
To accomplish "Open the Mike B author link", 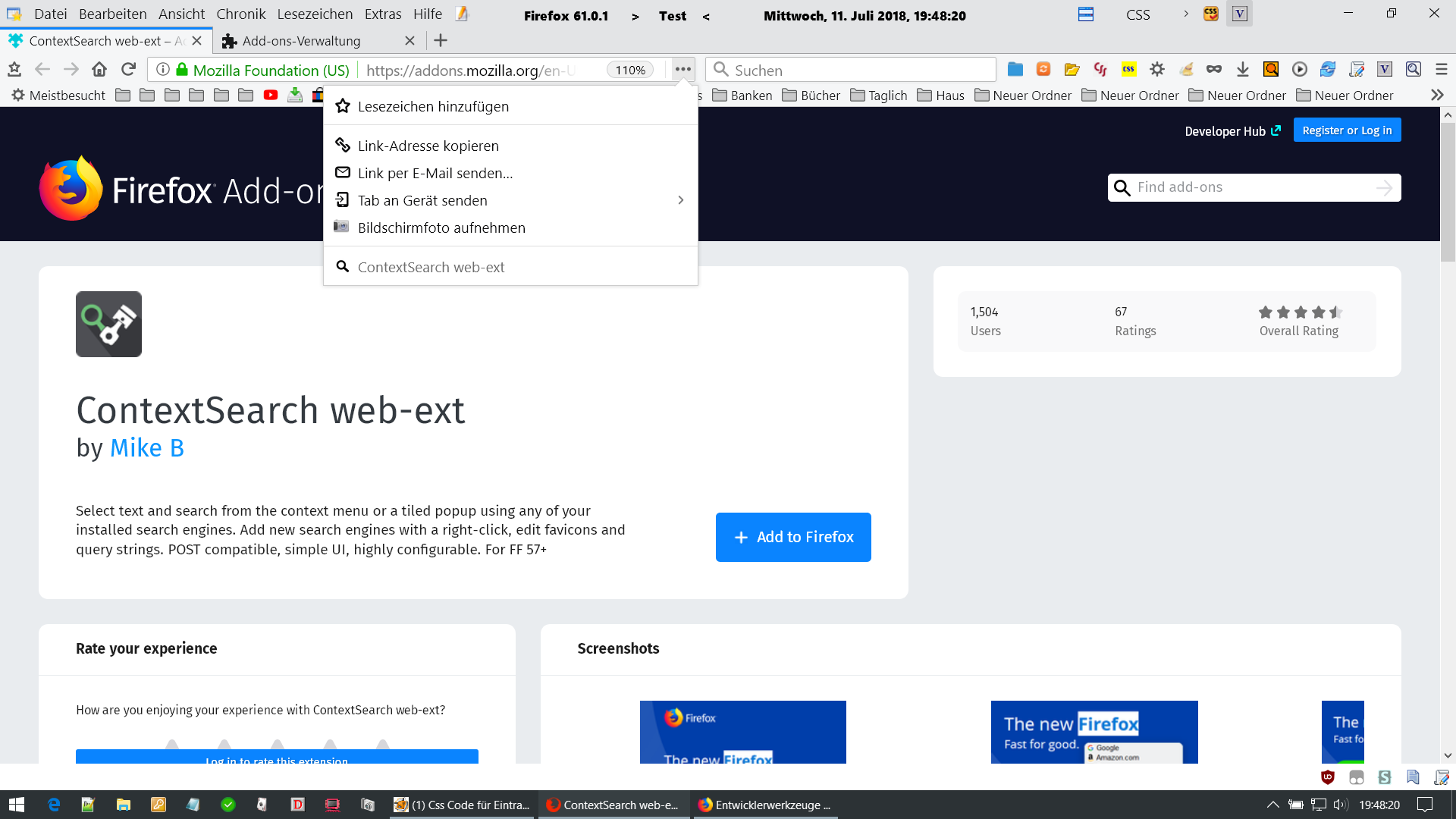I will [147, 448].
